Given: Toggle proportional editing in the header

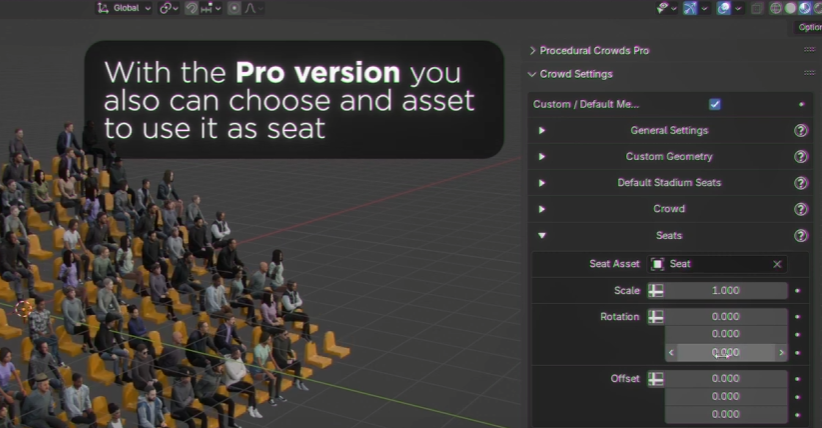Looking at the screenshot, I should 234,8.
